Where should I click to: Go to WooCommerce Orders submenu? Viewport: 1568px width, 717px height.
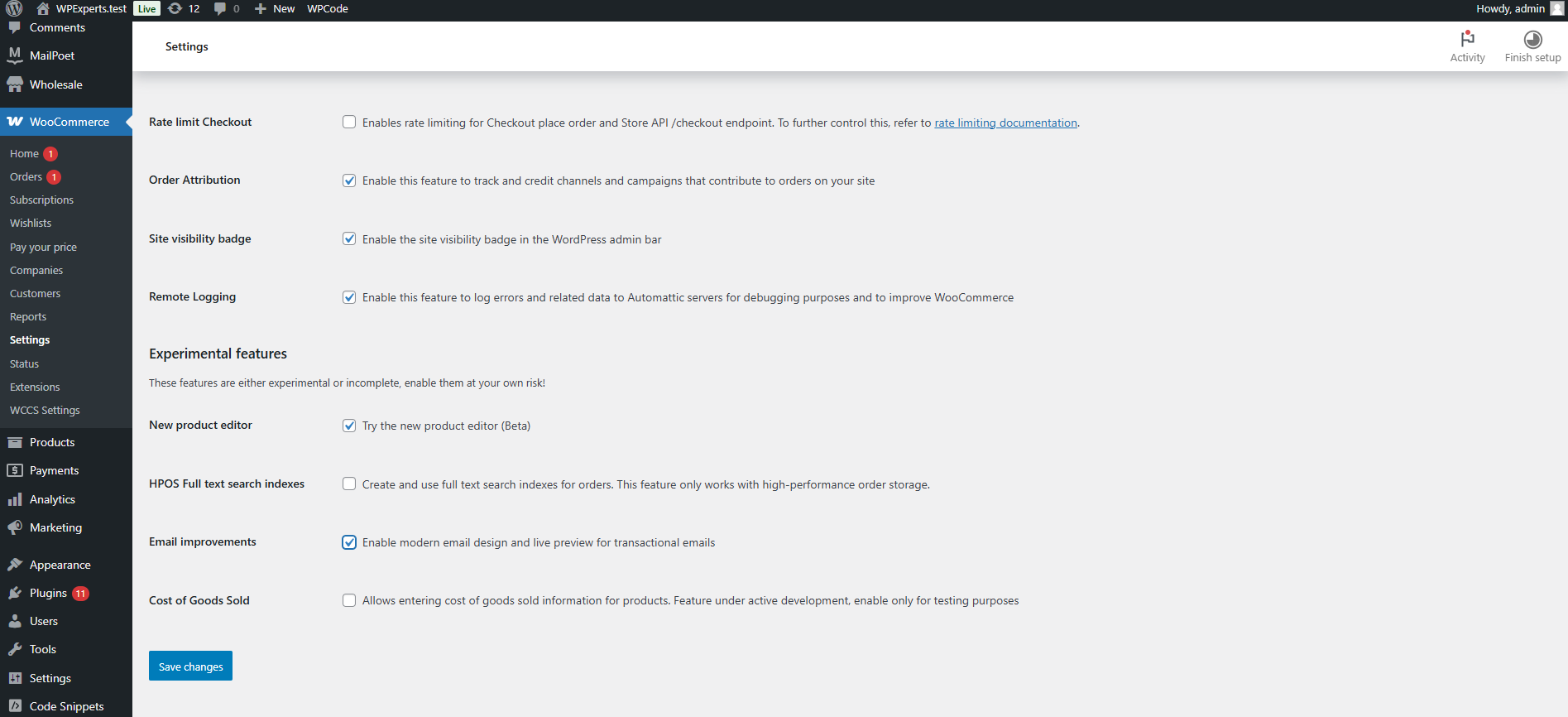[x=26, y=176]
